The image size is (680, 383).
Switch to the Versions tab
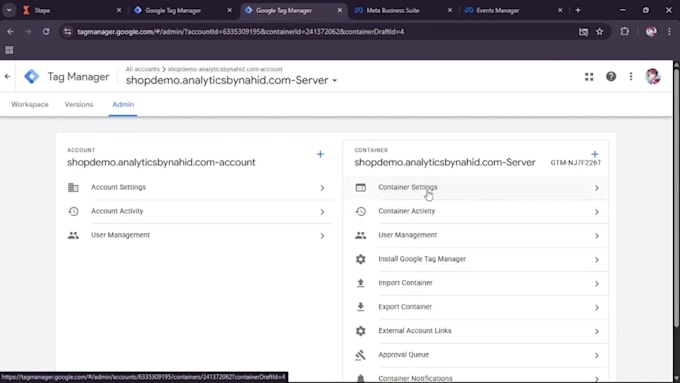click(79, 105)
